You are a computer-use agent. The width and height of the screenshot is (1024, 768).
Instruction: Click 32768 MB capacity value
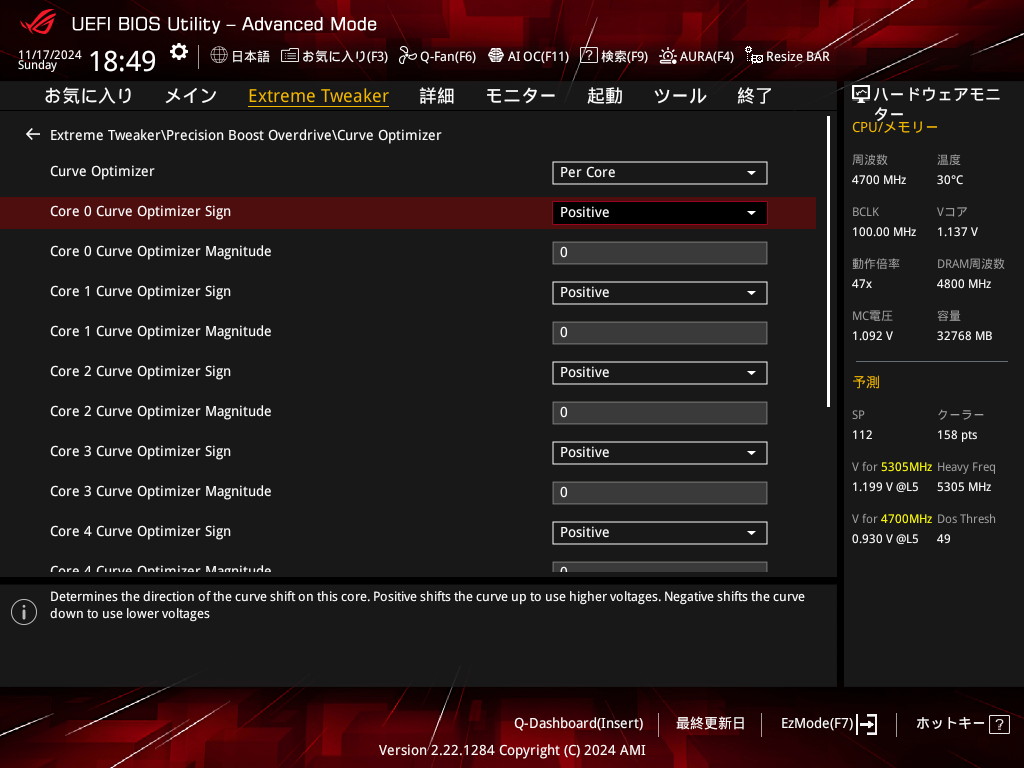coord(965,336)
